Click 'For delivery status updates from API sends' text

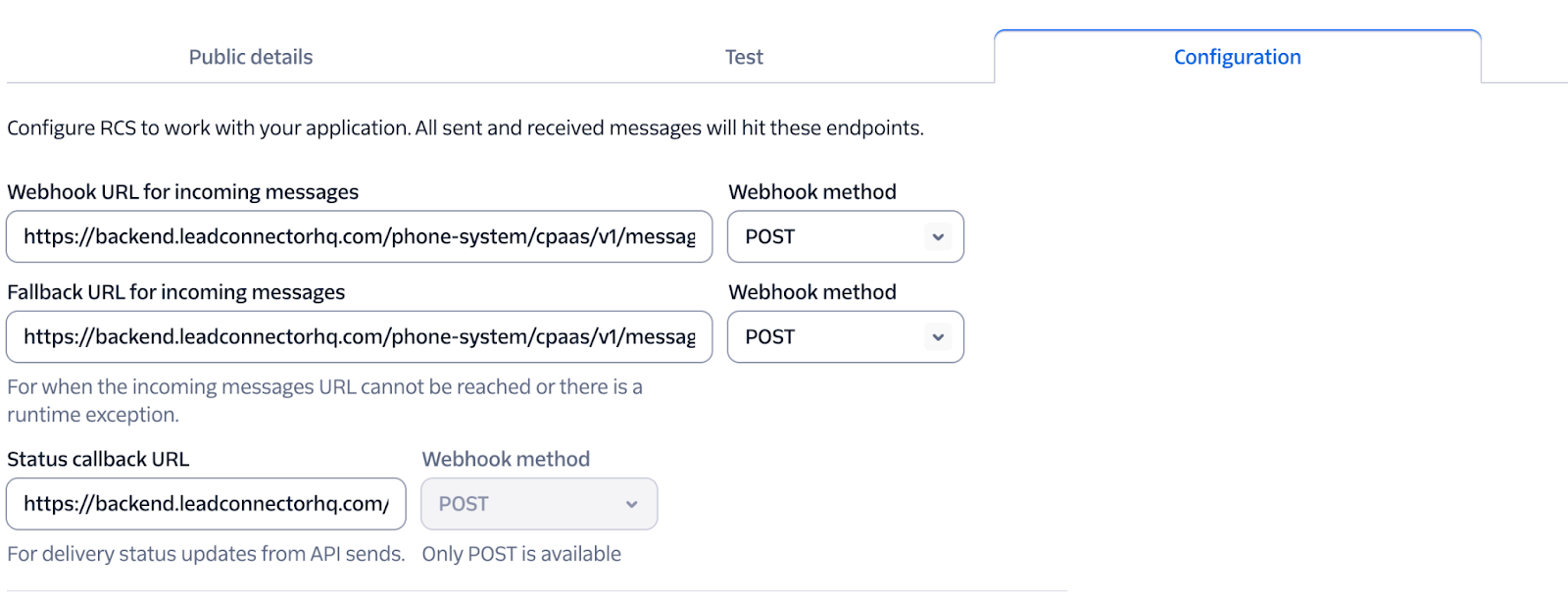coord(206,554)
